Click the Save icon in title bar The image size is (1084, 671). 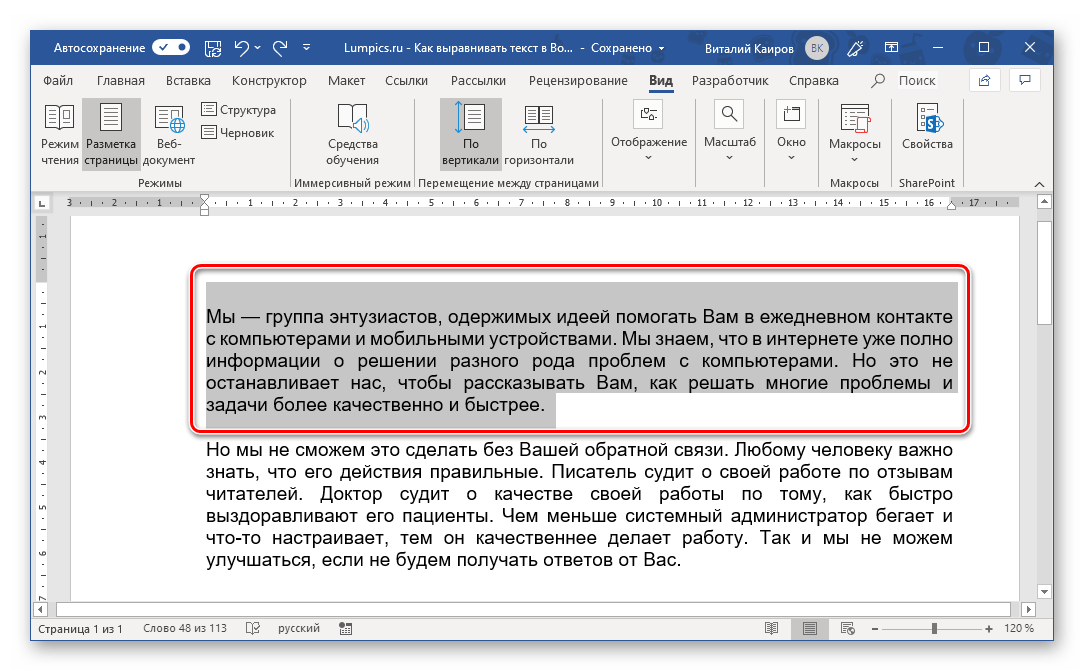tap(212, 48)
